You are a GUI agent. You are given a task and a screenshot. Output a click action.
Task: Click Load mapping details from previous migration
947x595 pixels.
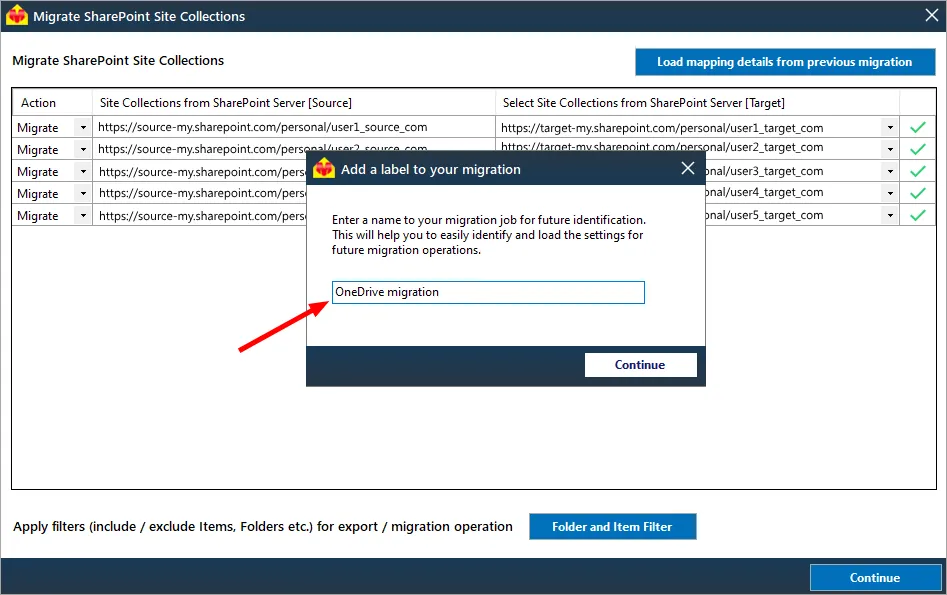pos(785,62)
